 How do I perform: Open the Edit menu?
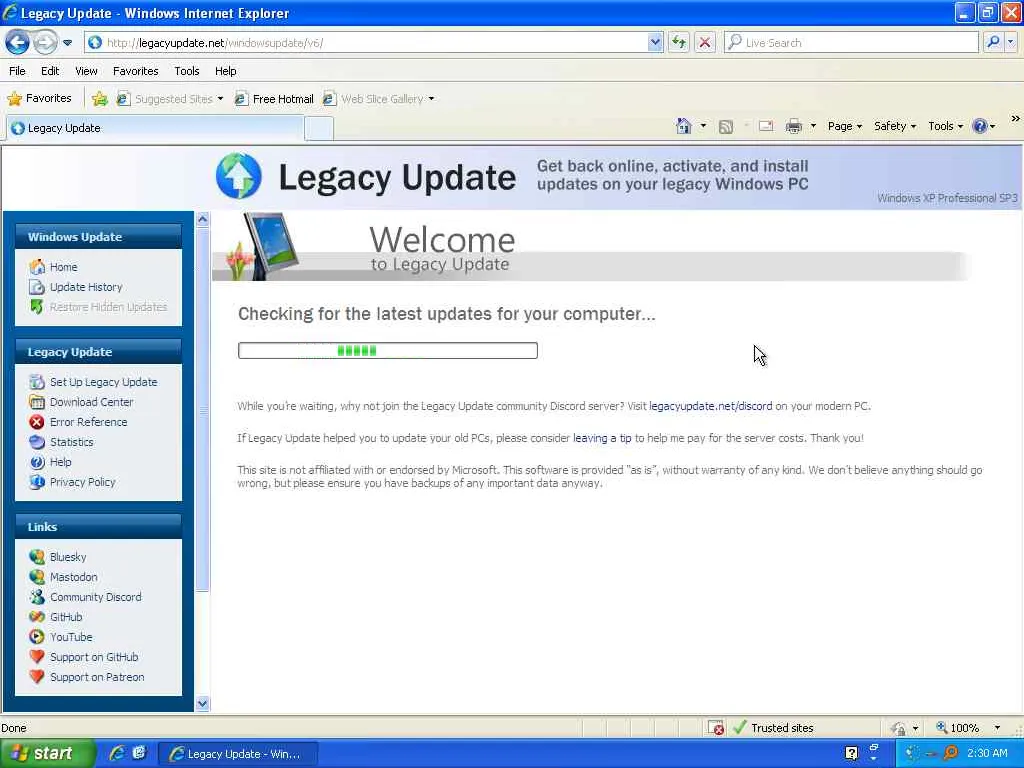[50, 71]
